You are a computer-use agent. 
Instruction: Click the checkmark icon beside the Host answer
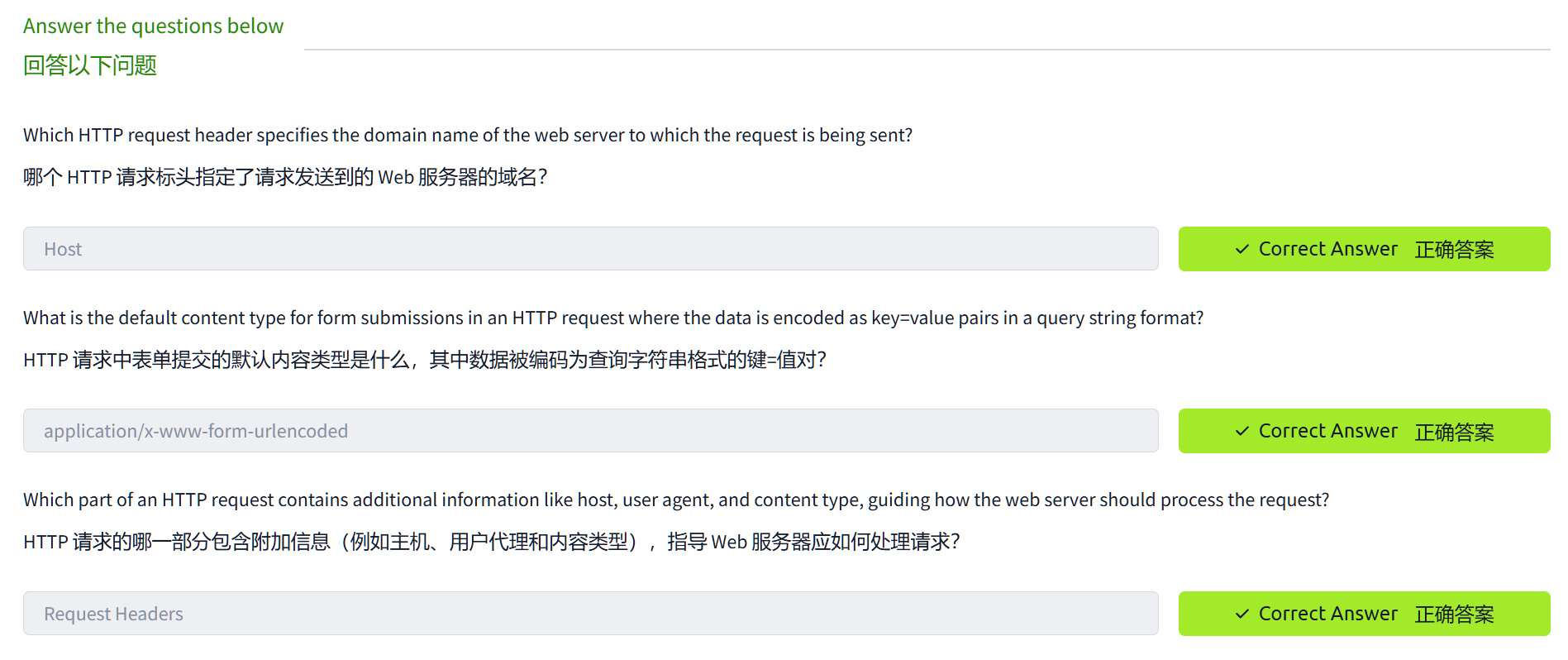1242,249
